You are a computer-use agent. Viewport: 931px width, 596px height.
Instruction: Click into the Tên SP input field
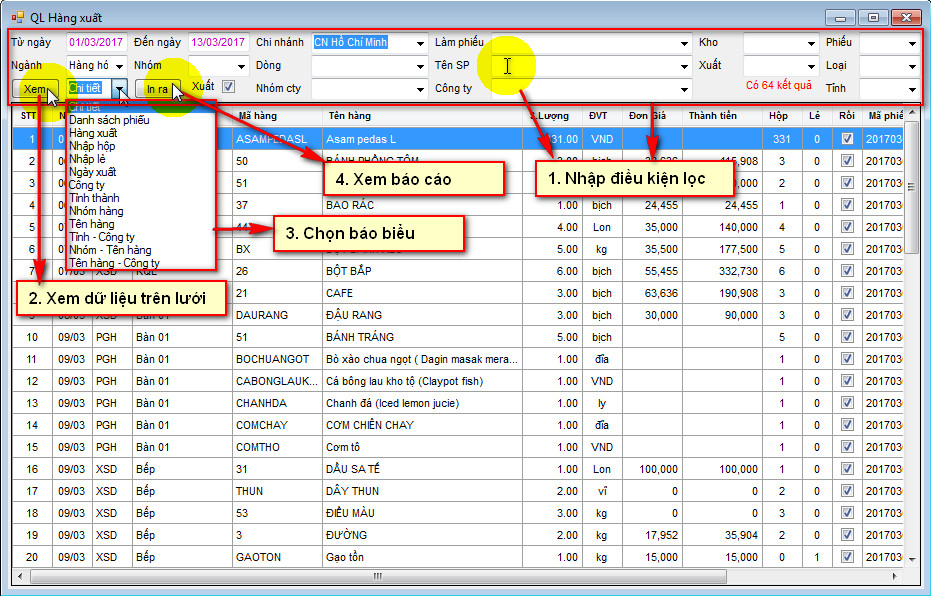(584, 66)
